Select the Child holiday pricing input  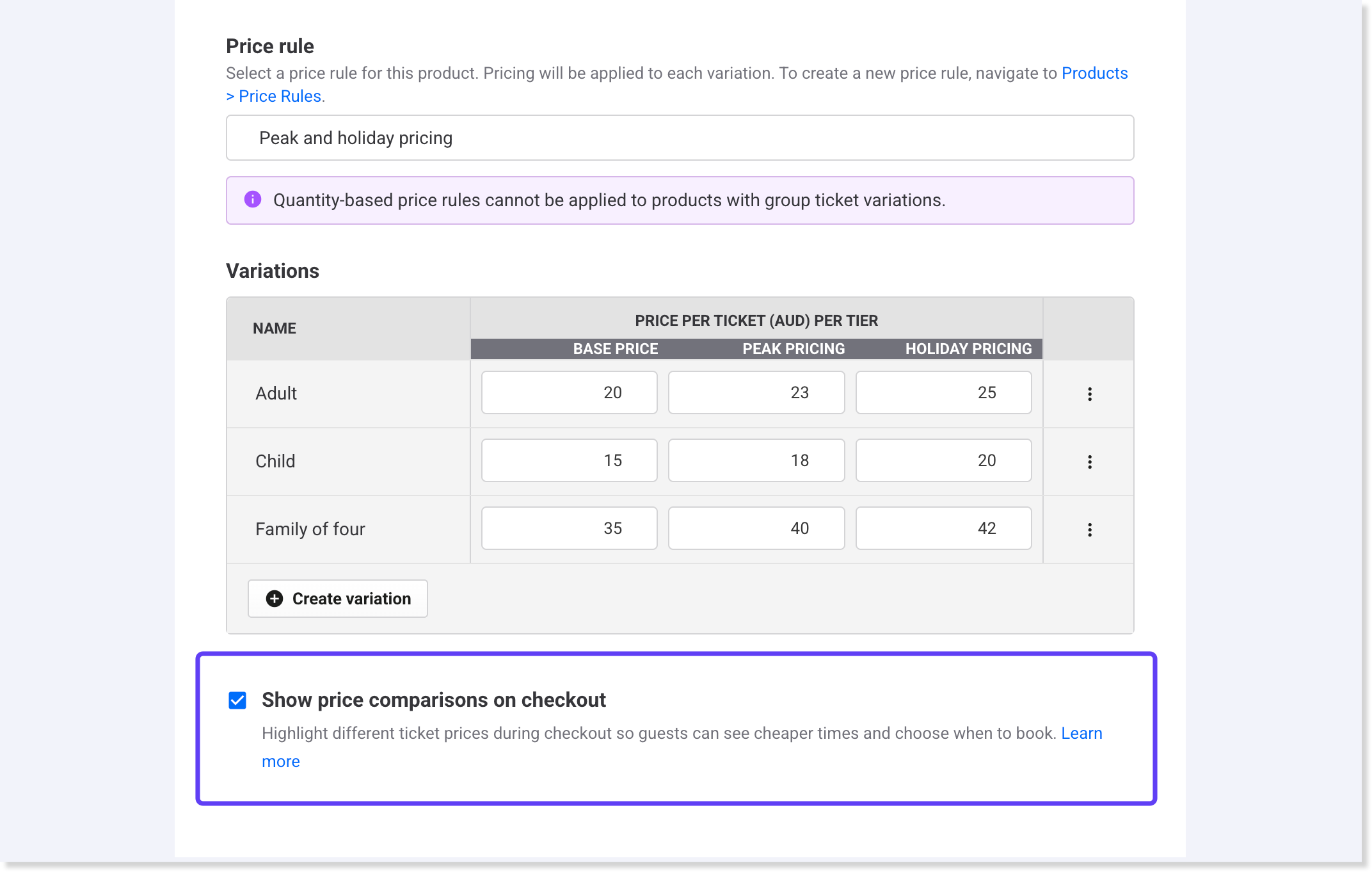coord(943,460)
